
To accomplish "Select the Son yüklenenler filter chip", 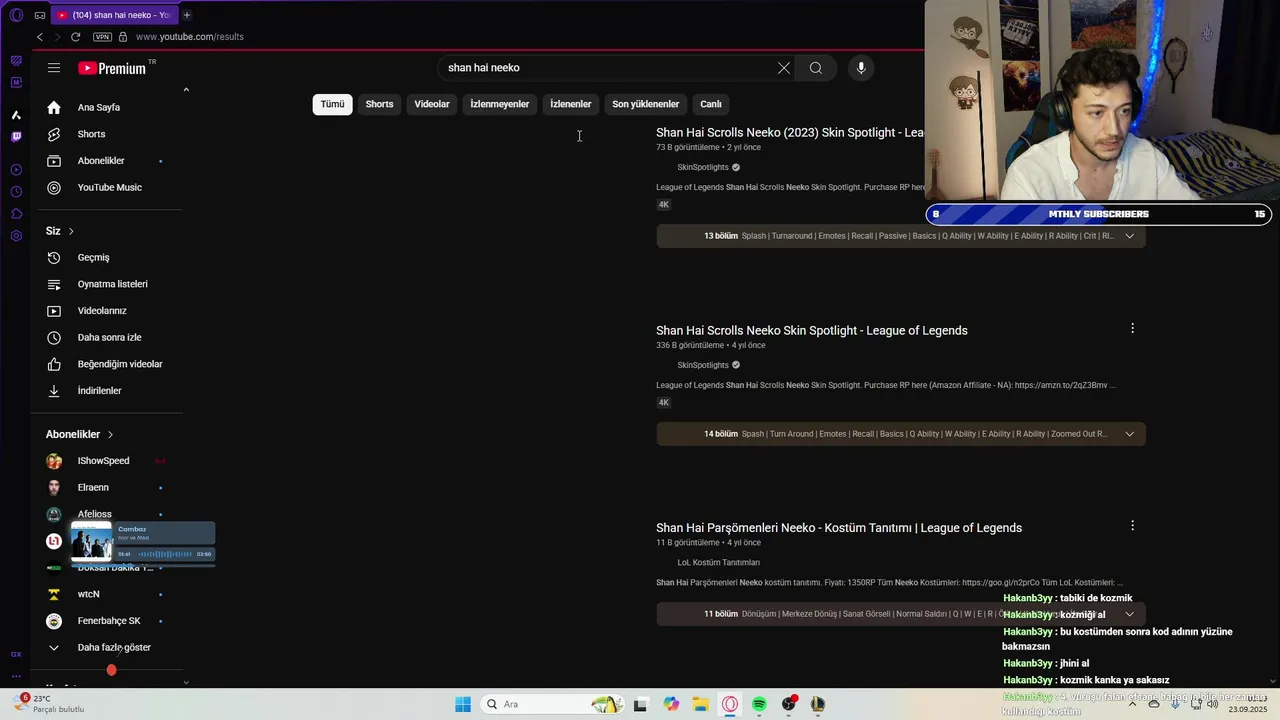I will (646, 104).
